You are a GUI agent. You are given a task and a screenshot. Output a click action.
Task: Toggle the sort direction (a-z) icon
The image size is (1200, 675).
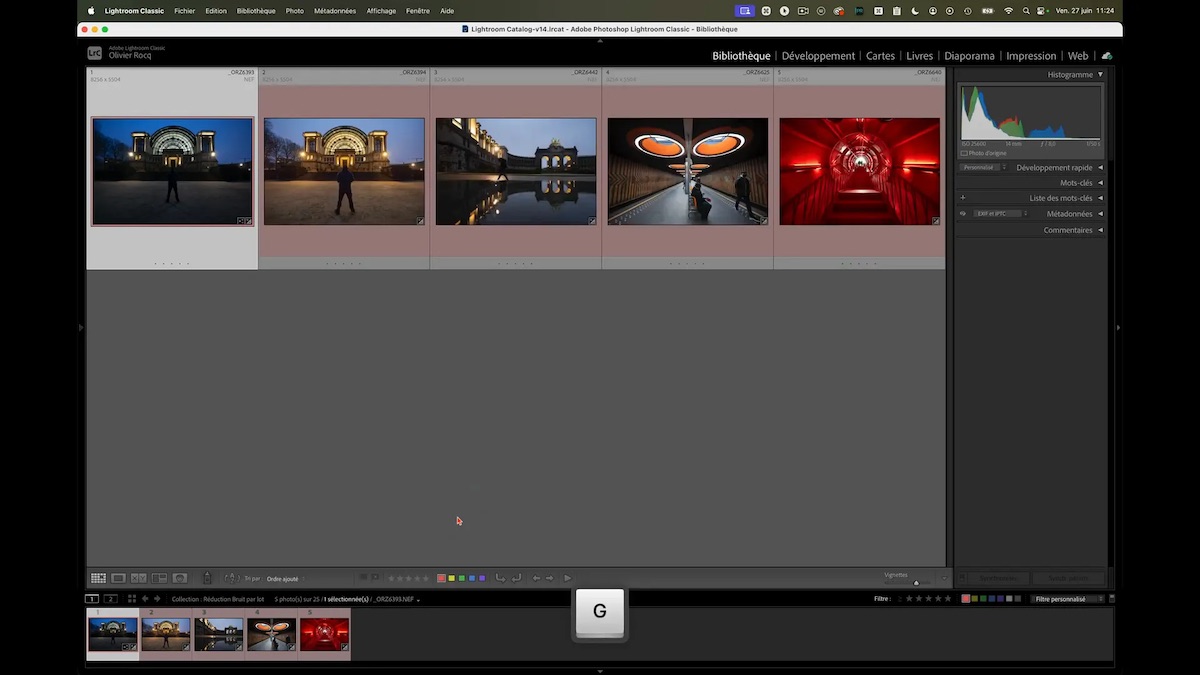(231, 578)
